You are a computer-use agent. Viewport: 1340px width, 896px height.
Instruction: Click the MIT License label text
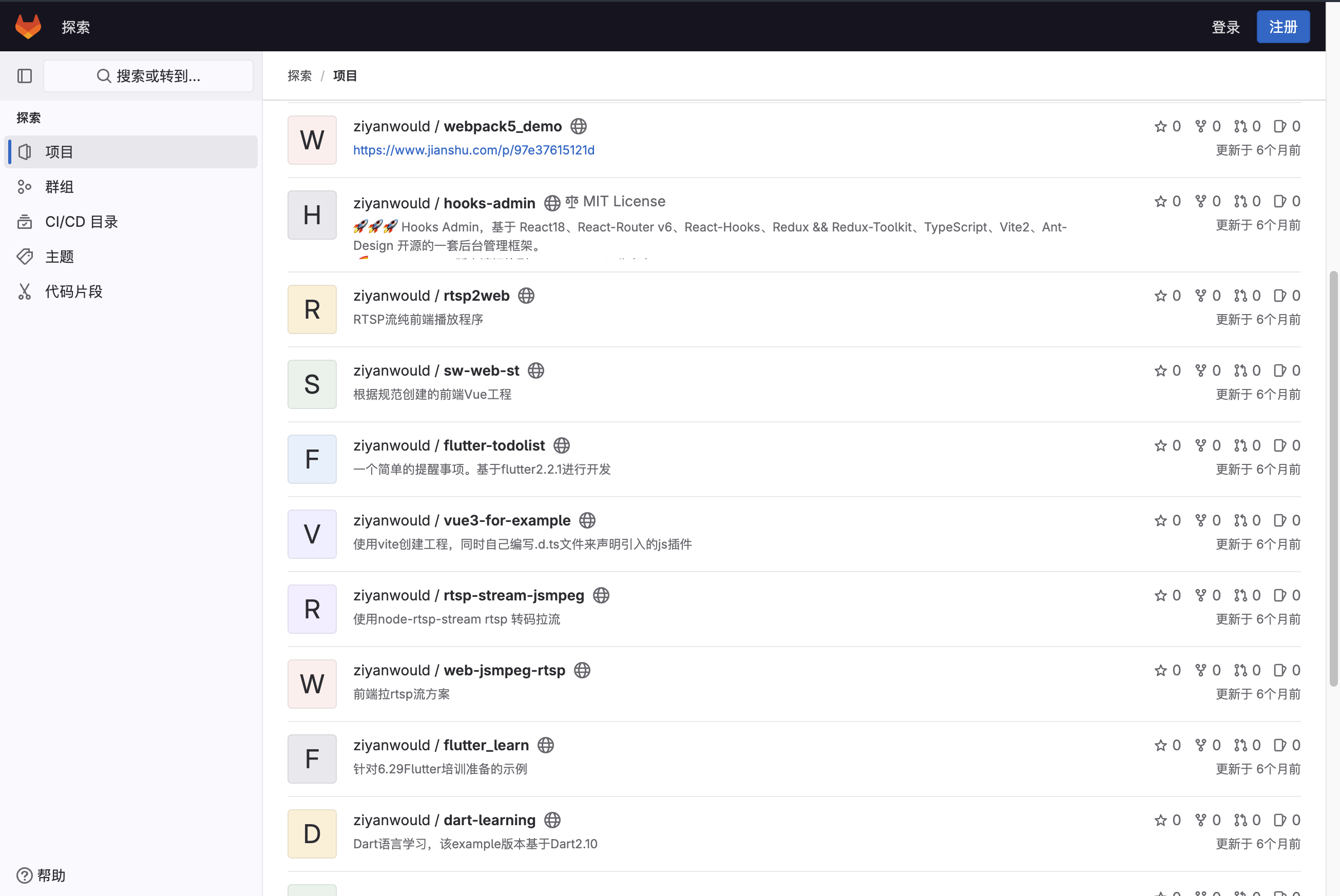coord(624,201)
